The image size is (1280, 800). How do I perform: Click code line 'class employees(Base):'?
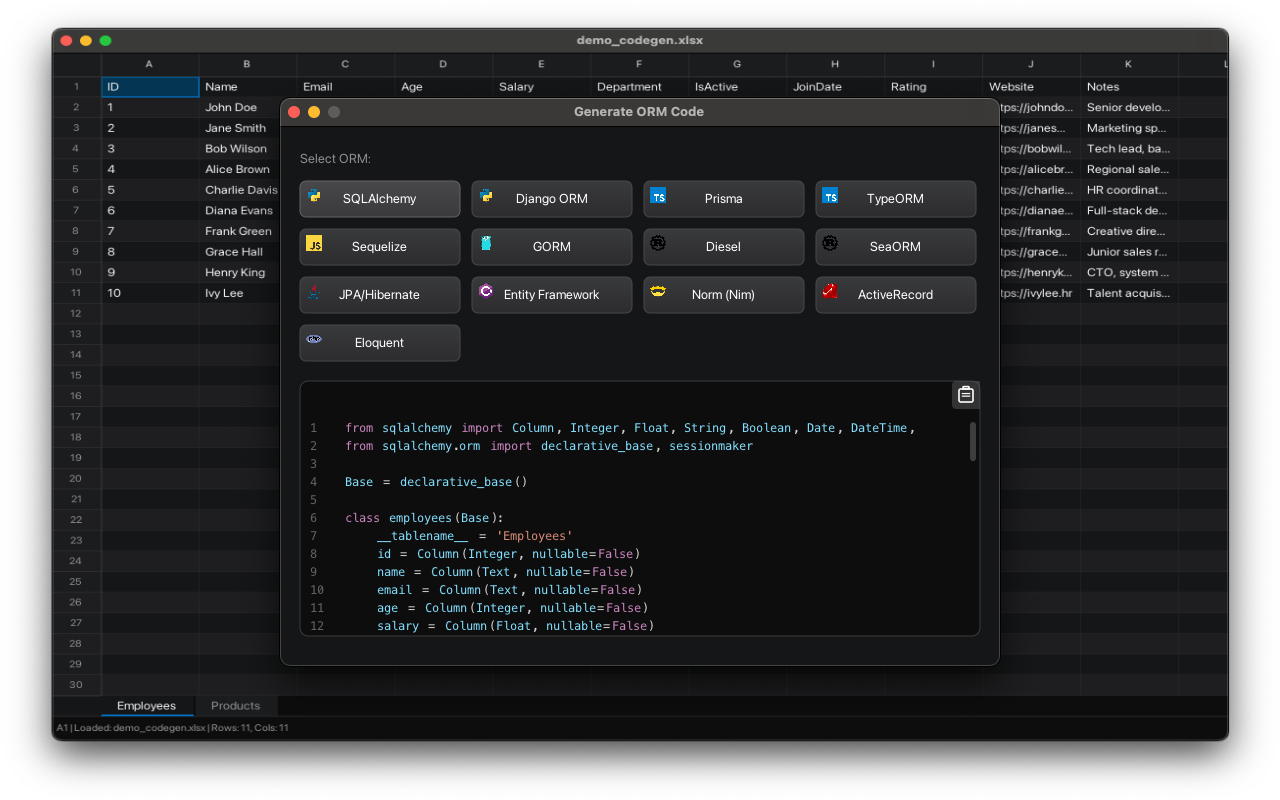(425, 518)
